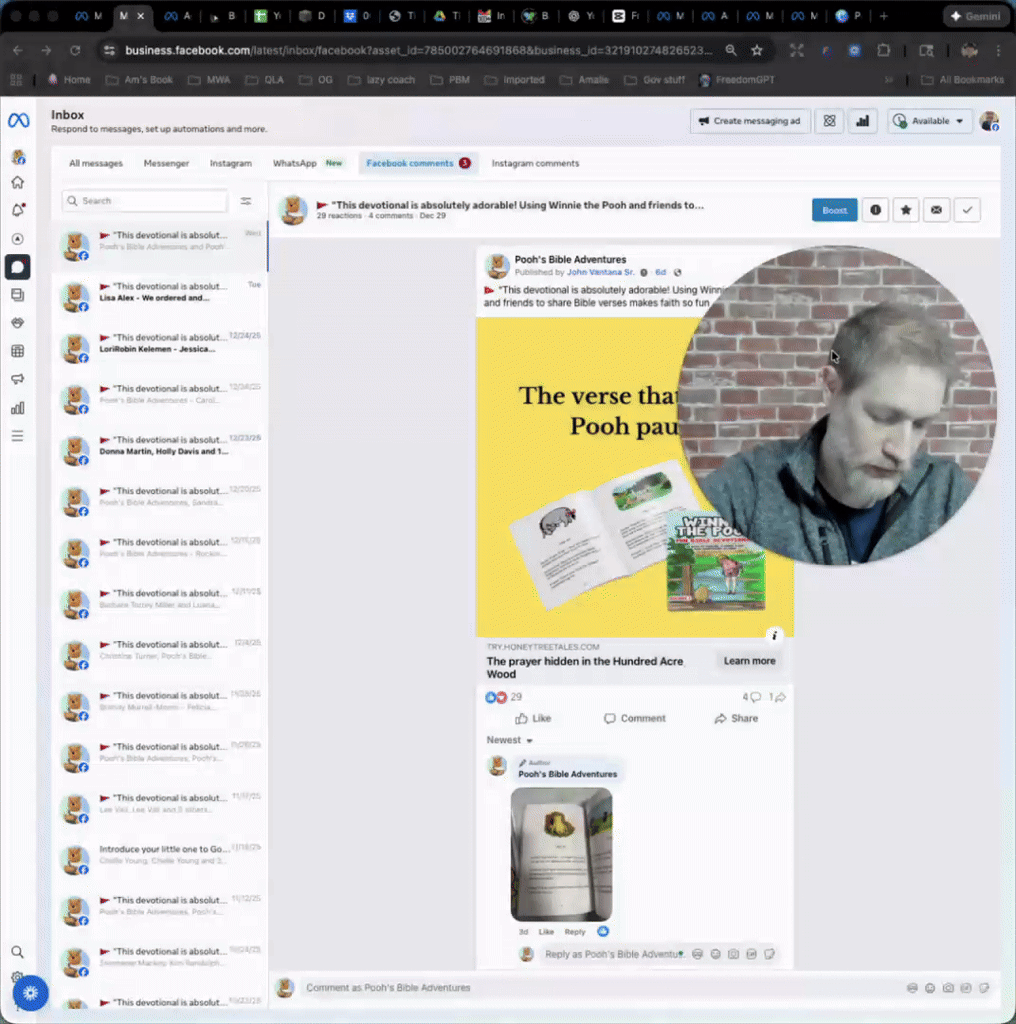Click the 'Reply as Pooh's Bible Adventures' field
Viewport: 1016px width, 1024px height.
pos(614,954)
